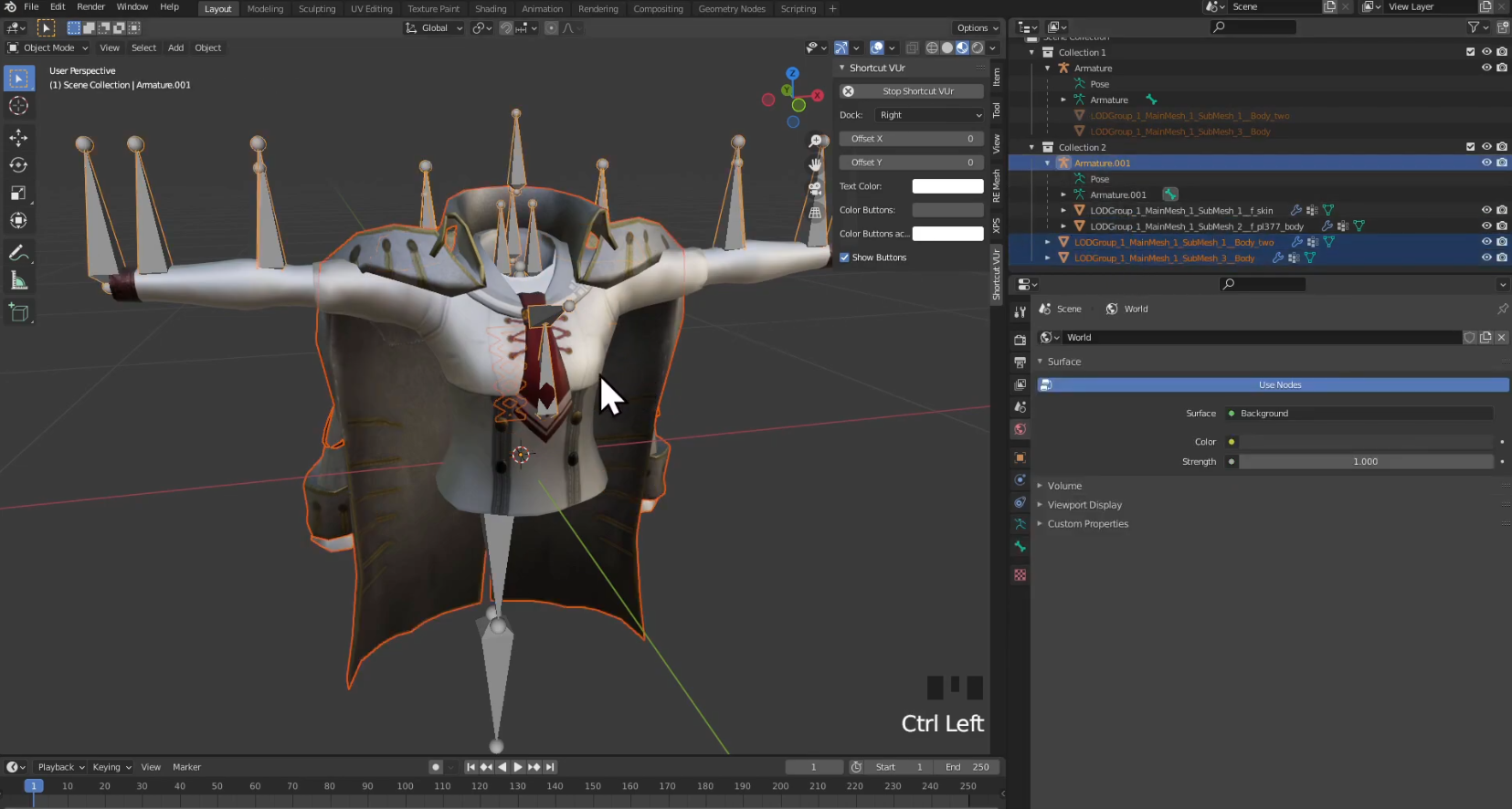The width and height of the screenshot is (1512, 809).
Task: Pick the combined Transform tool
Action: [x=18, y=220]
